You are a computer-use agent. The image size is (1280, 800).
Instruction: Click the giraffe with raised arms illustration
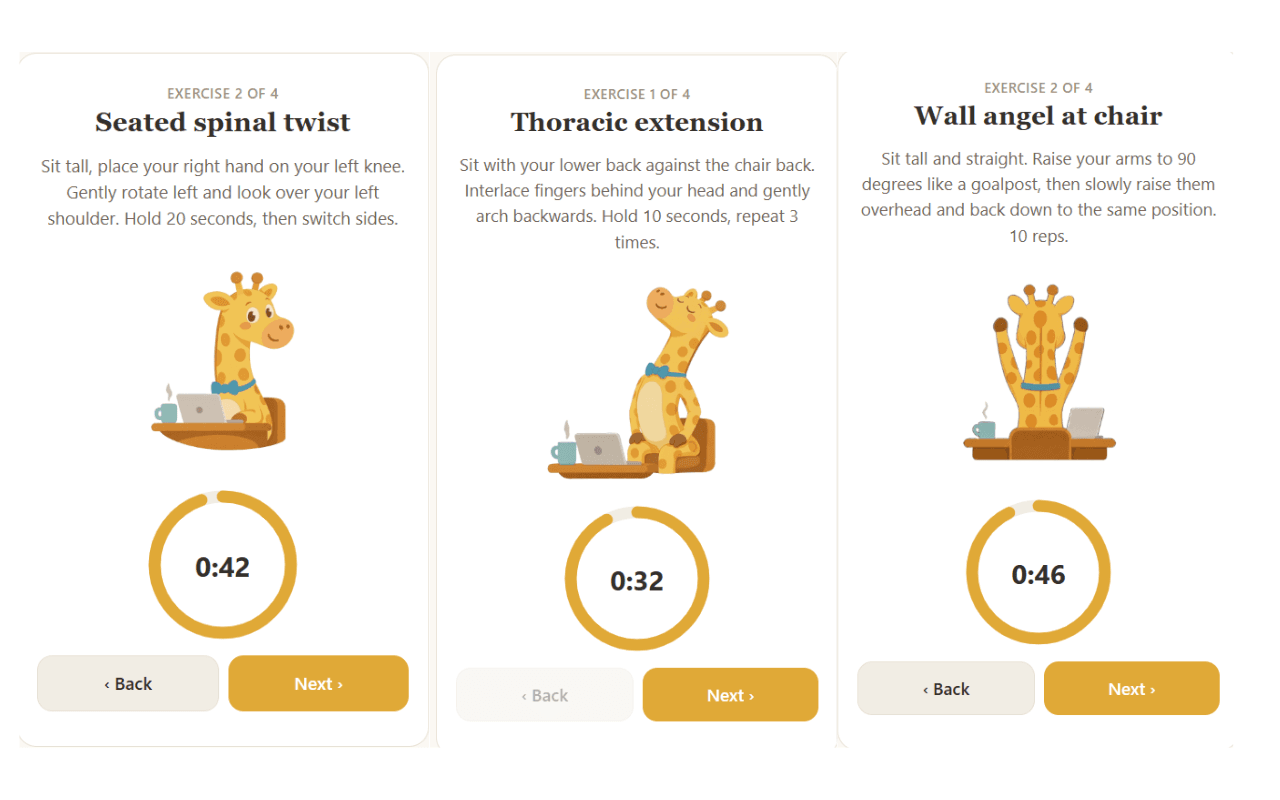pos(1038,372)
